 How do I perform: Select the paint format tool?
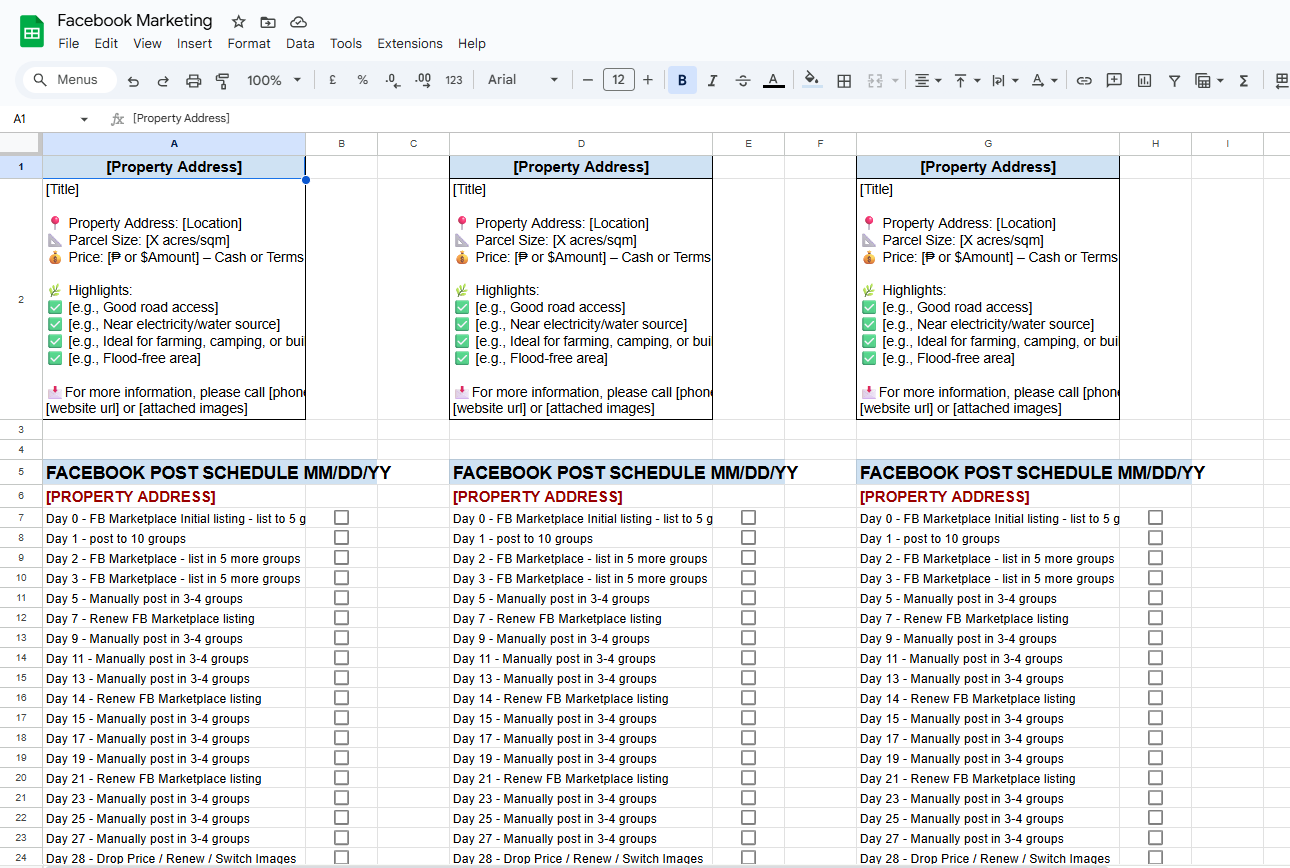(223, 80)
